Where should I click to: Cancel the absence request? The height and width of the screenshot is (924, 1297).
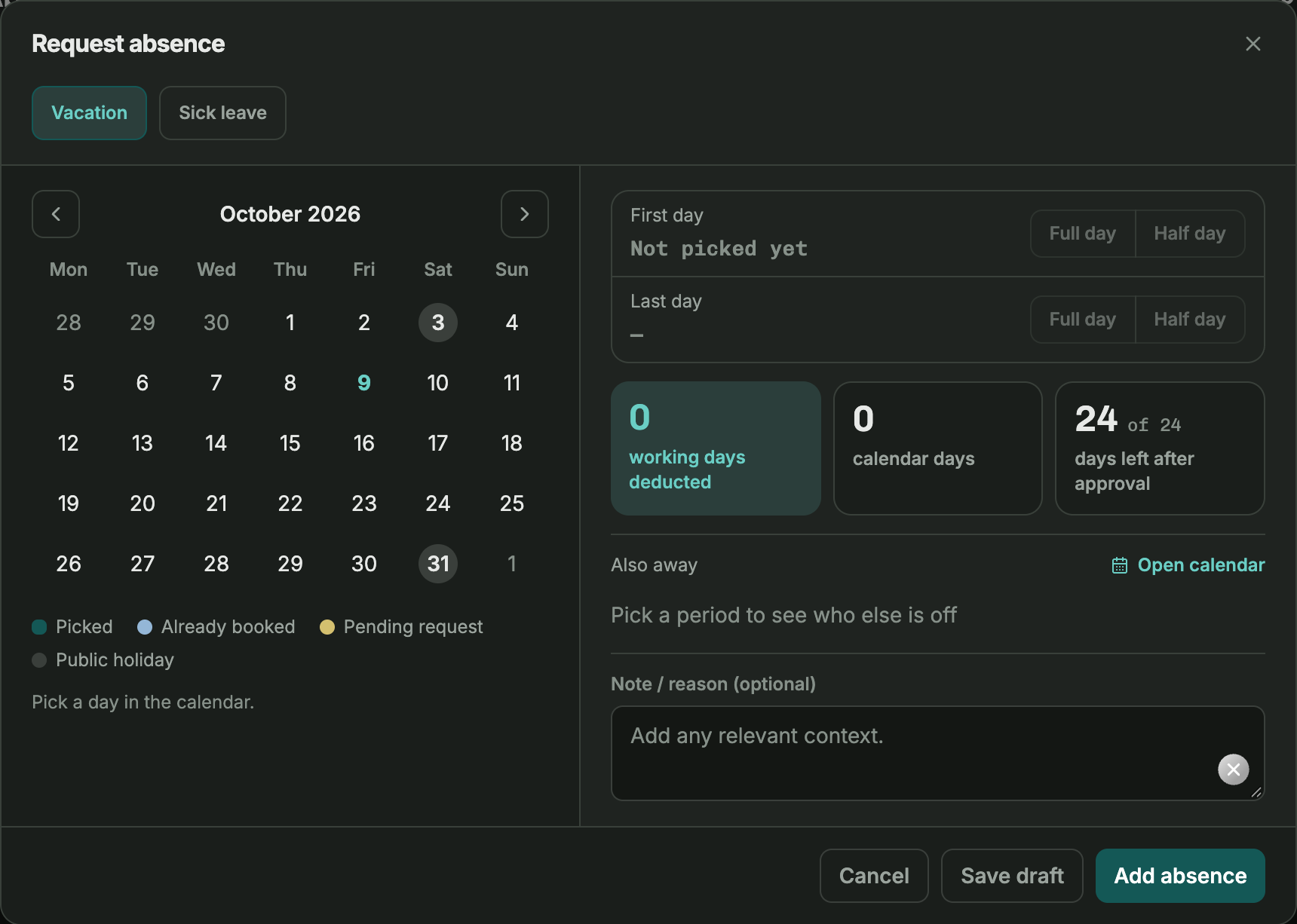[874, 876]
